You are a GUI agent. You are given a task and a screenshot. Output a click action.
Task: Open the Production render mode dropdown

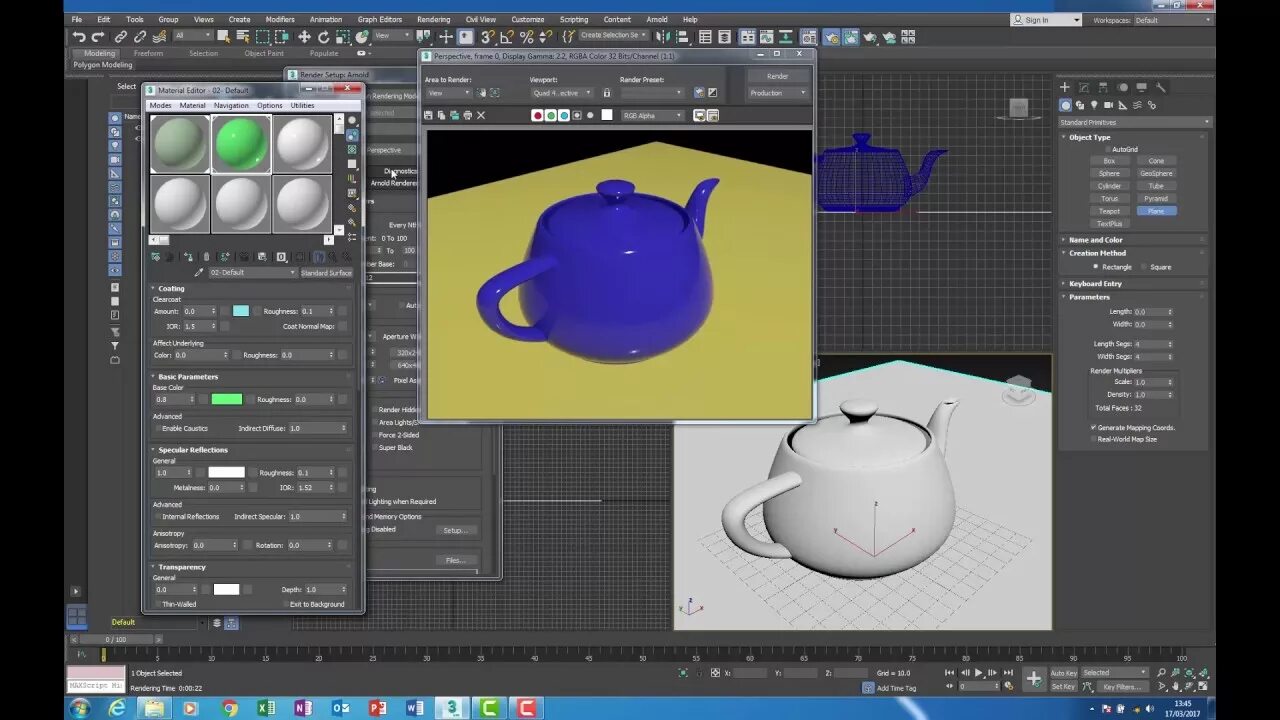pyautogui.click(x=777, y=93)
